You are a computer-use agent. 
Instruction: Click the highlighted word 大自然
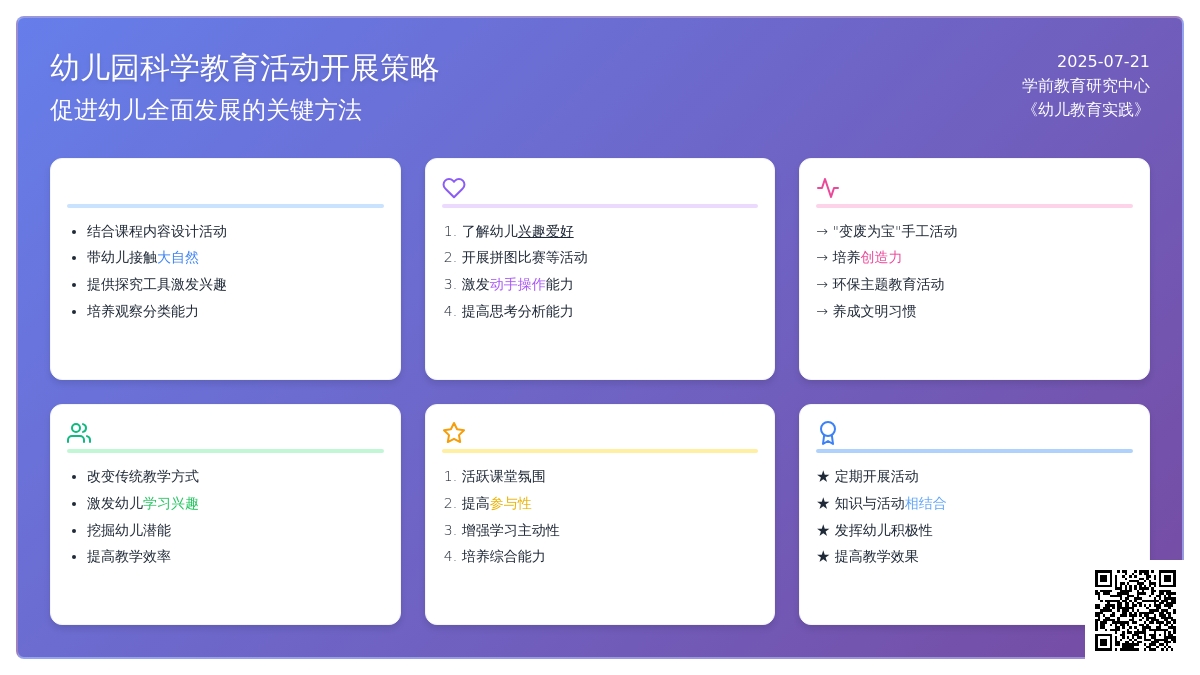(x=178, y=258)
